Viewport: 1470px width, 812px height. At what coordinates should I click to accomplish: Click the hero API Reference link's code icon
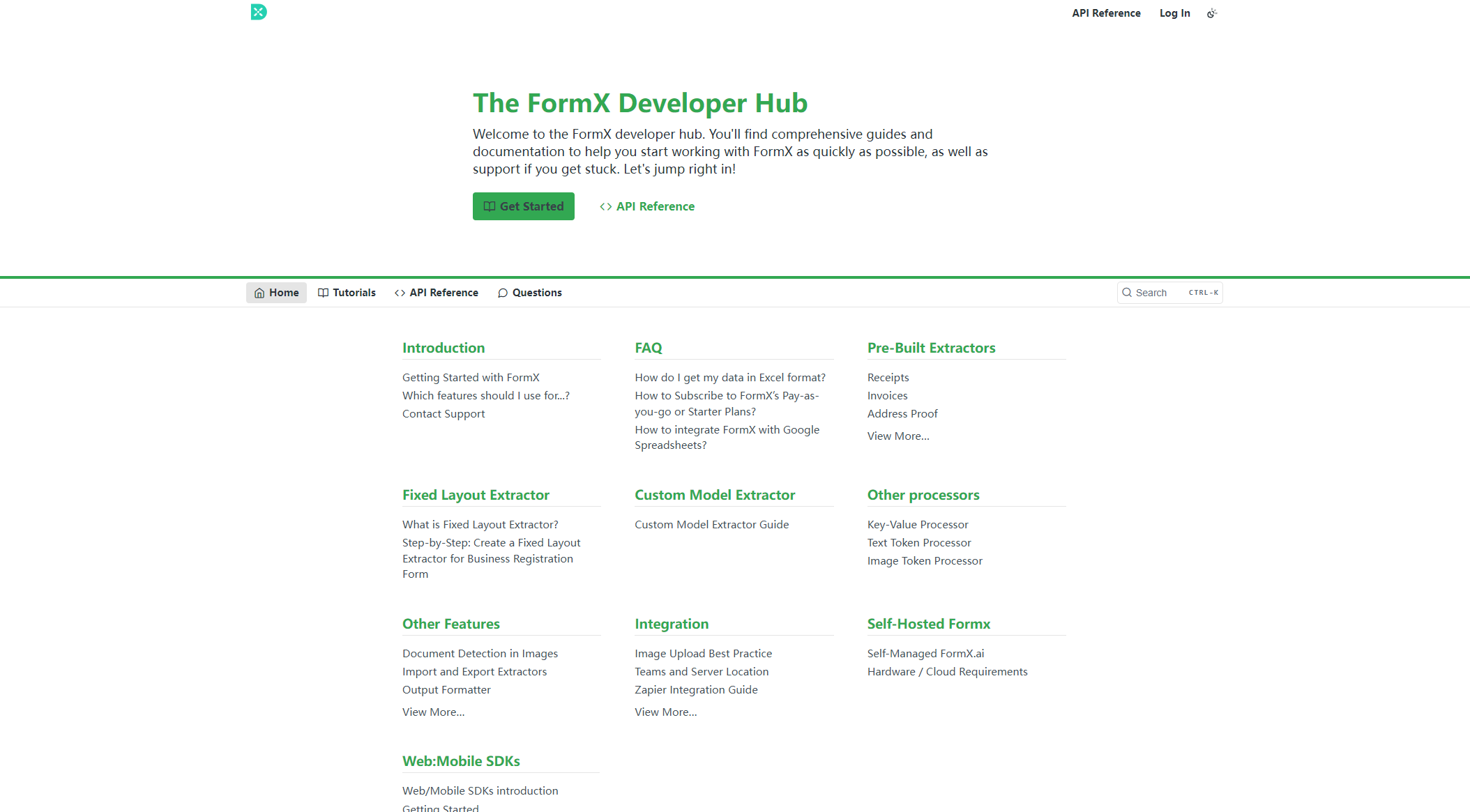pos(605,206)
